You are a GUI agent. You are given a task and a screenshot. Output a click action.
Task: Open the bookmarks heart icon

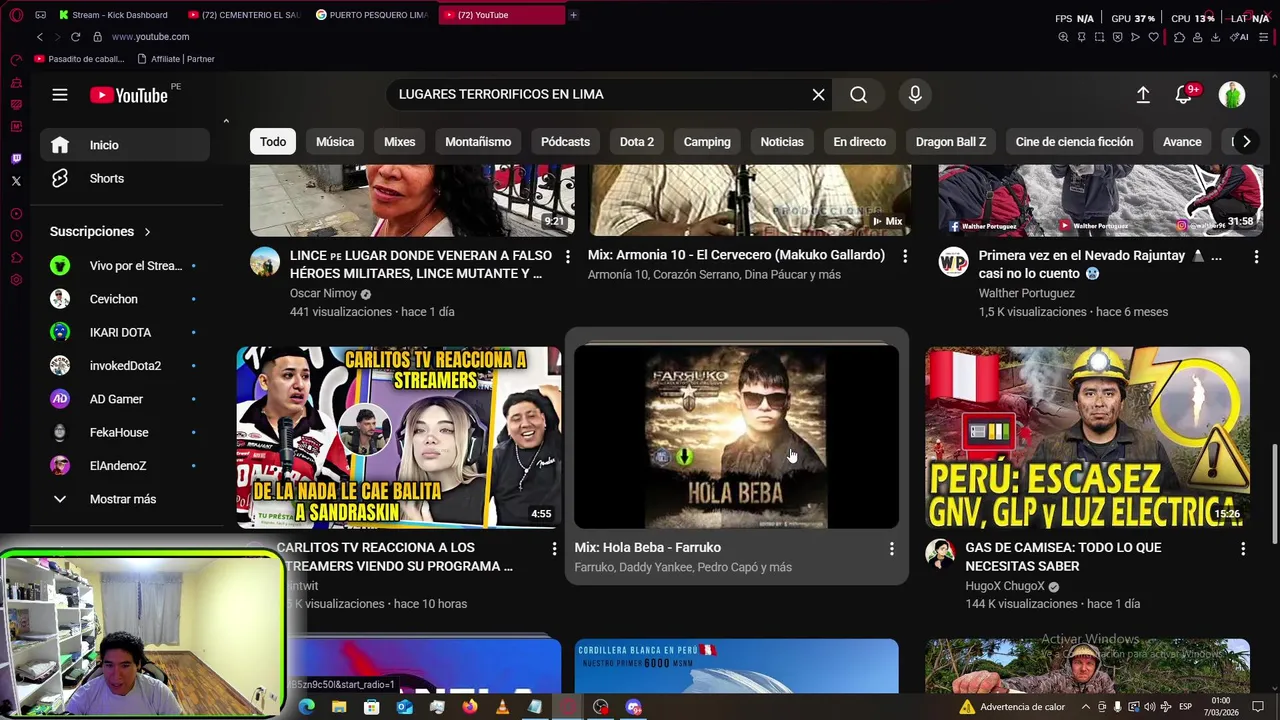point(1153,37)
